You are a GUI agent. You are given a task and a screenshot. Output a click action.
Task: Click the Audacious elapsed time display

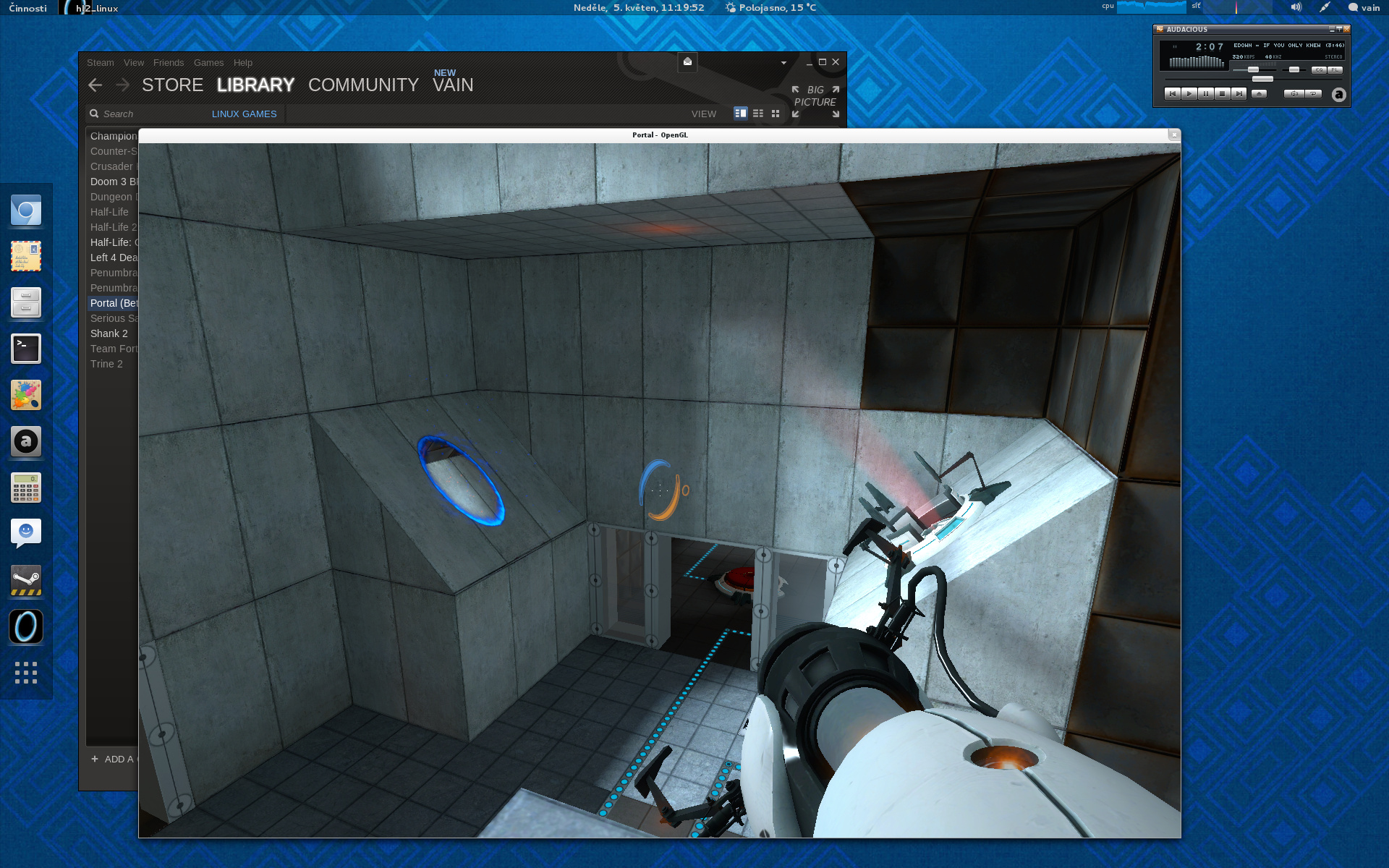tap(1210, 47)
